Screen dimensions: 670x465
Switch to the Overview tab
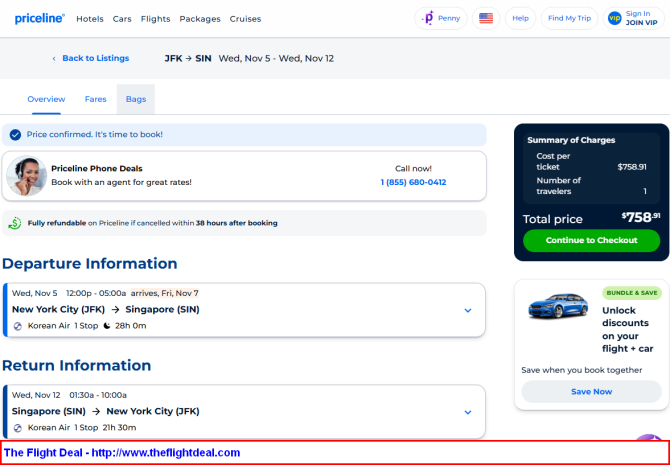tap(46, 99)
